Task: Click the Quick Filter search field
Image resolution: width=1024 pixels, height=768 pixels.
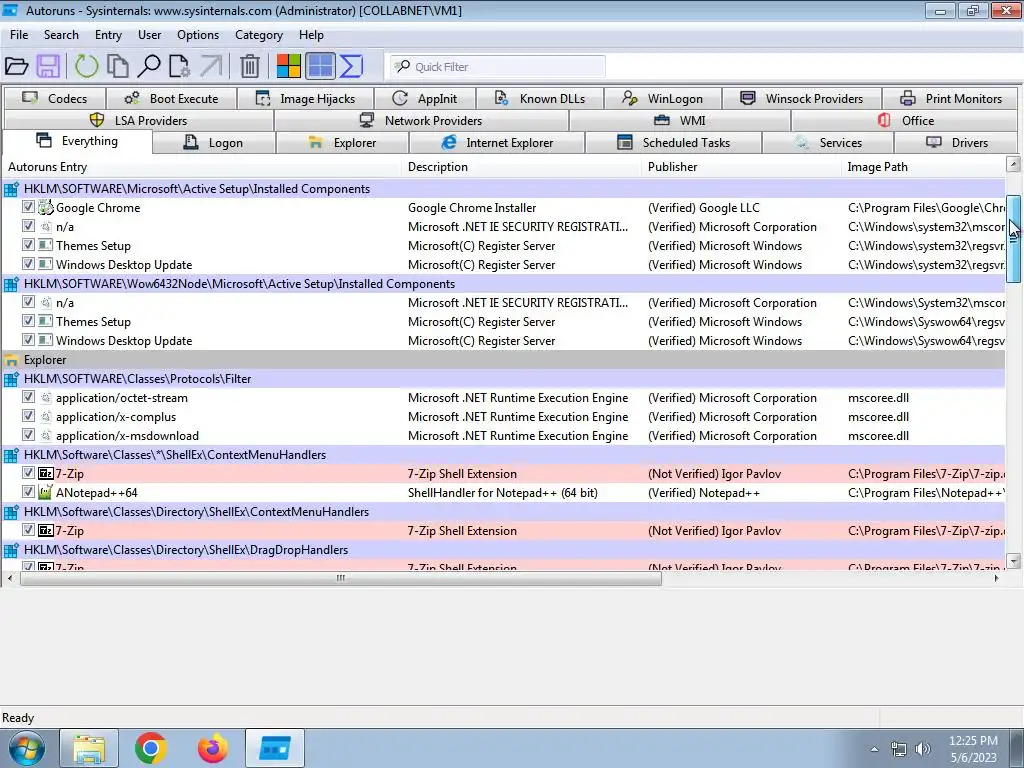Action: coord(498,67)
